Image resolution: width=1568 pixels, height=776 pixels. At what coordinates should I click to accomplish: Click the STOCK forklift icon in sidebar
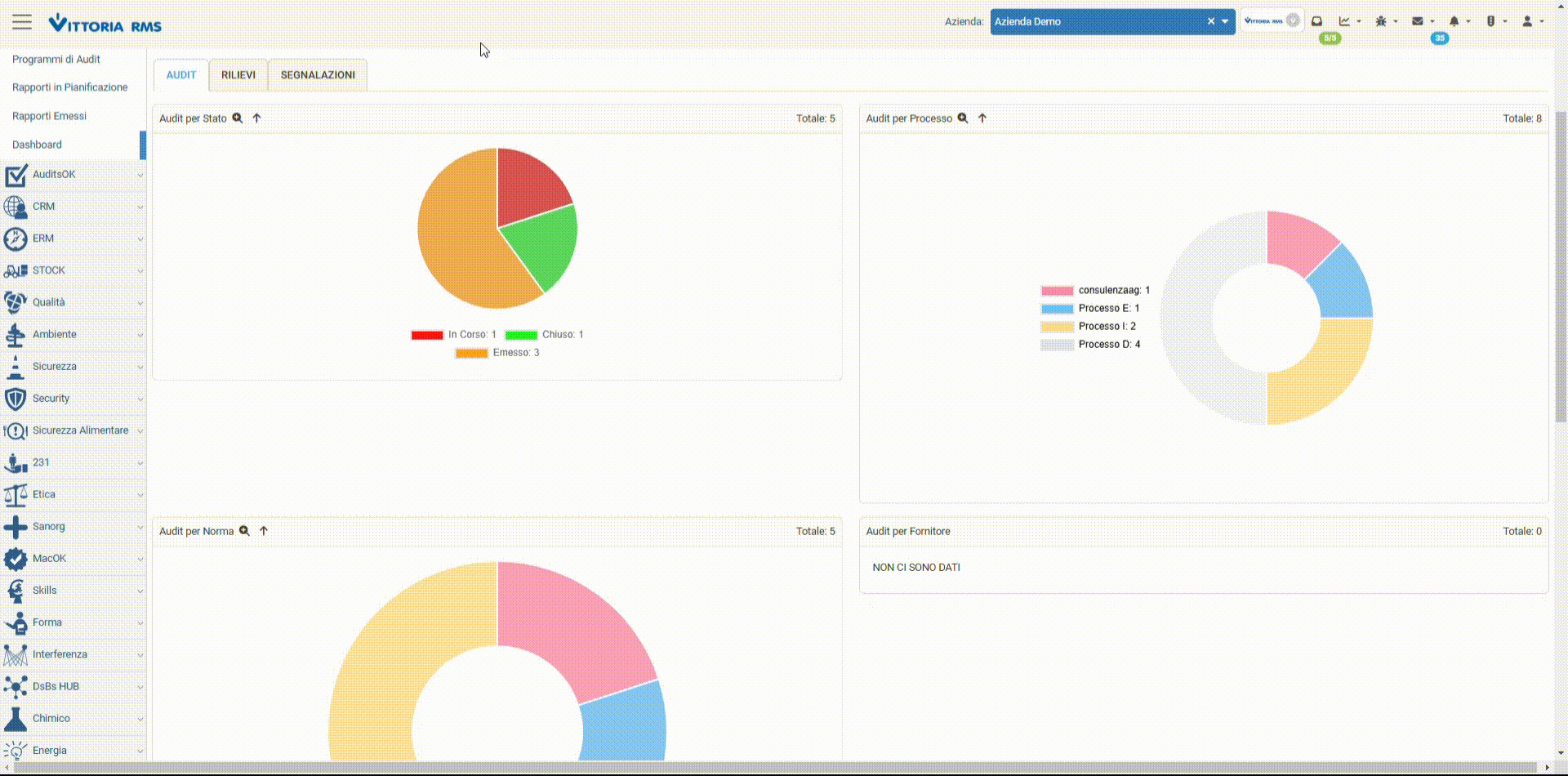pyautogui.click(x=16, y=270)
